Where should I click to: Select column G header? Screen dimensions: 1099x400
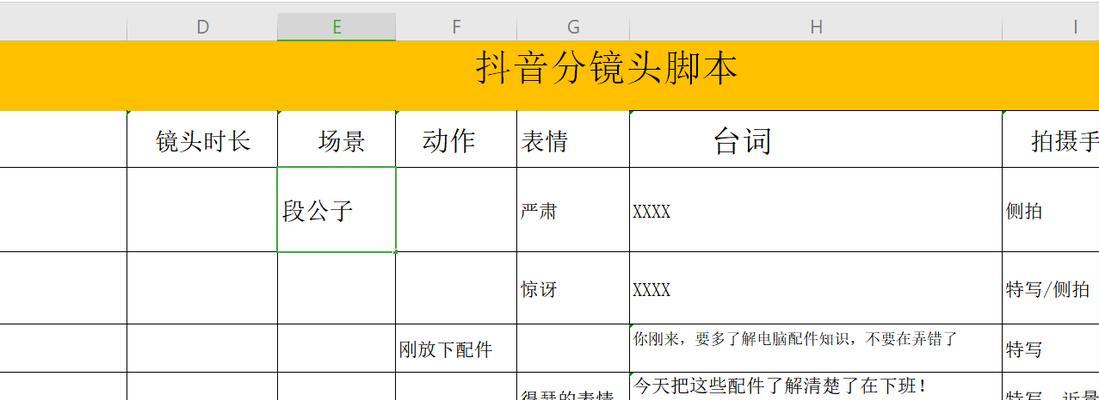pyautogui.click(x=573, y=27)
